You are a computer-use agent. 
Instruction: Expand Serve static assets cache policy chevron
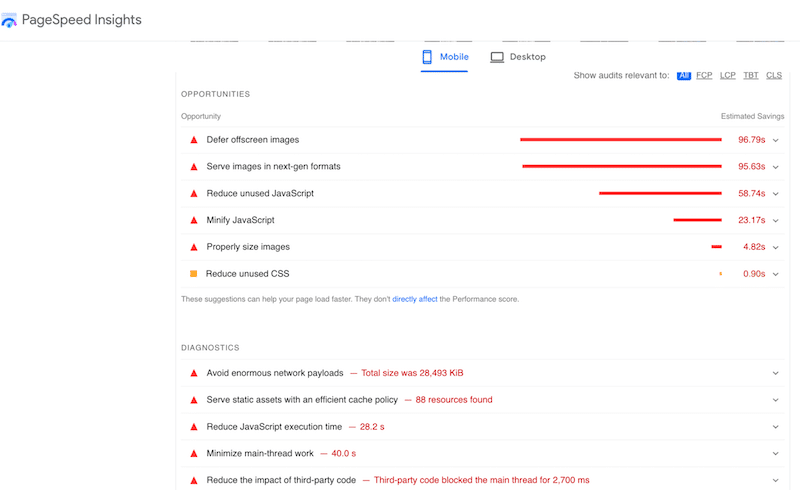click(775, 400)
